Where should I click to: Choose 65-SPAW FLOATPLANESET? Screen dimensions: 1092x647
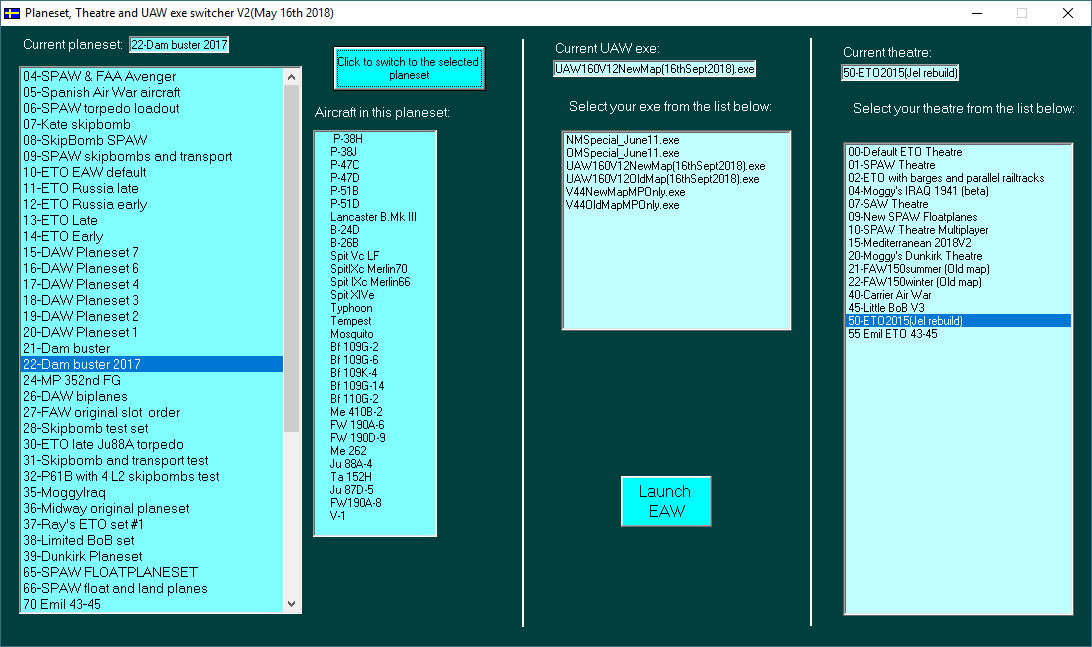pyautogui.click(x=152, y=572)
